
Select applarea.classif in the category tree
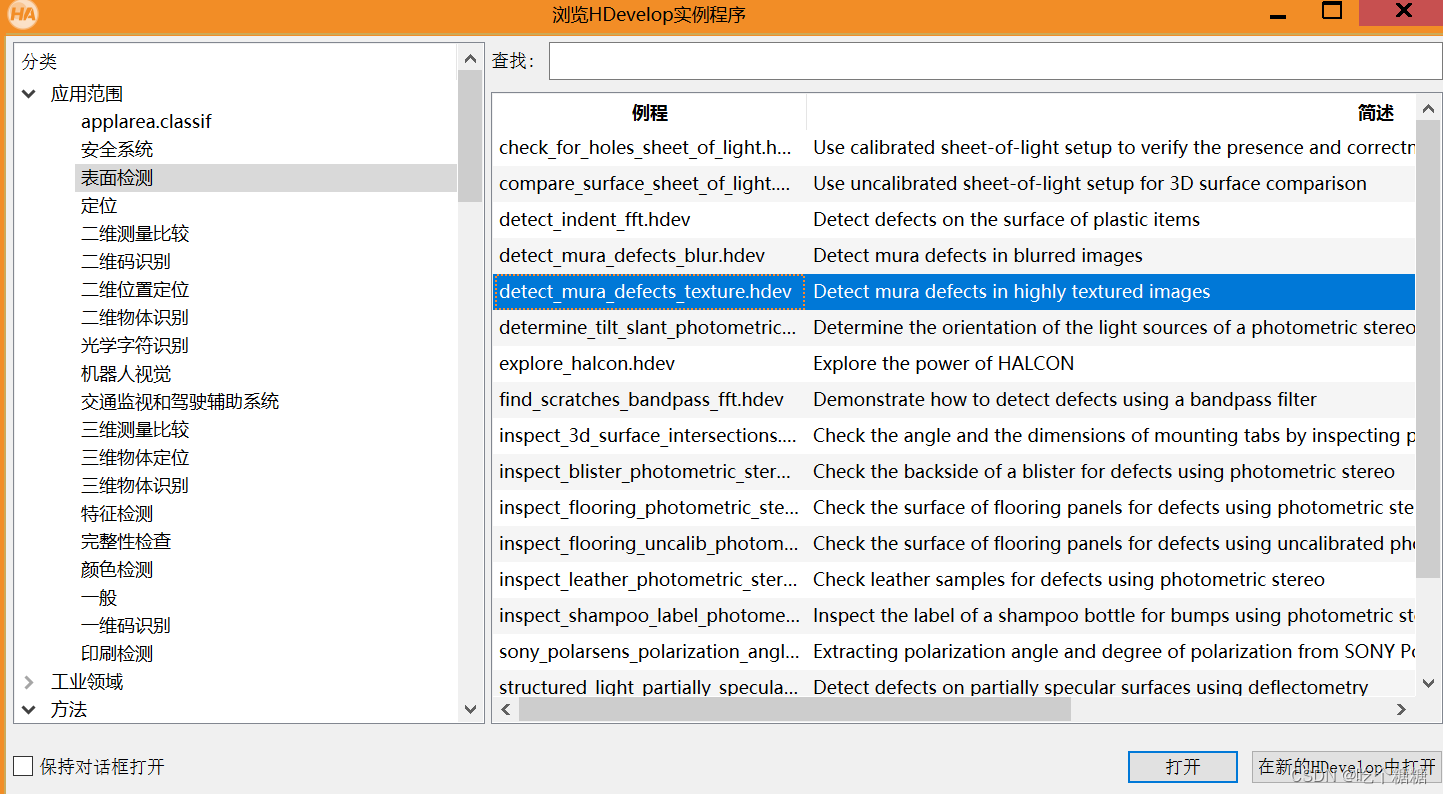click(146, 122)
